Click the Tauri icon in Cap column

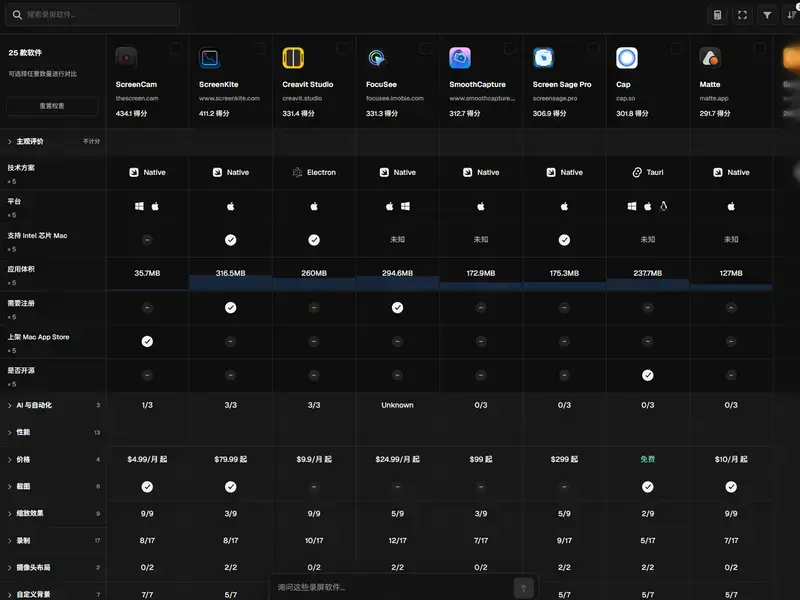point(637,172)
